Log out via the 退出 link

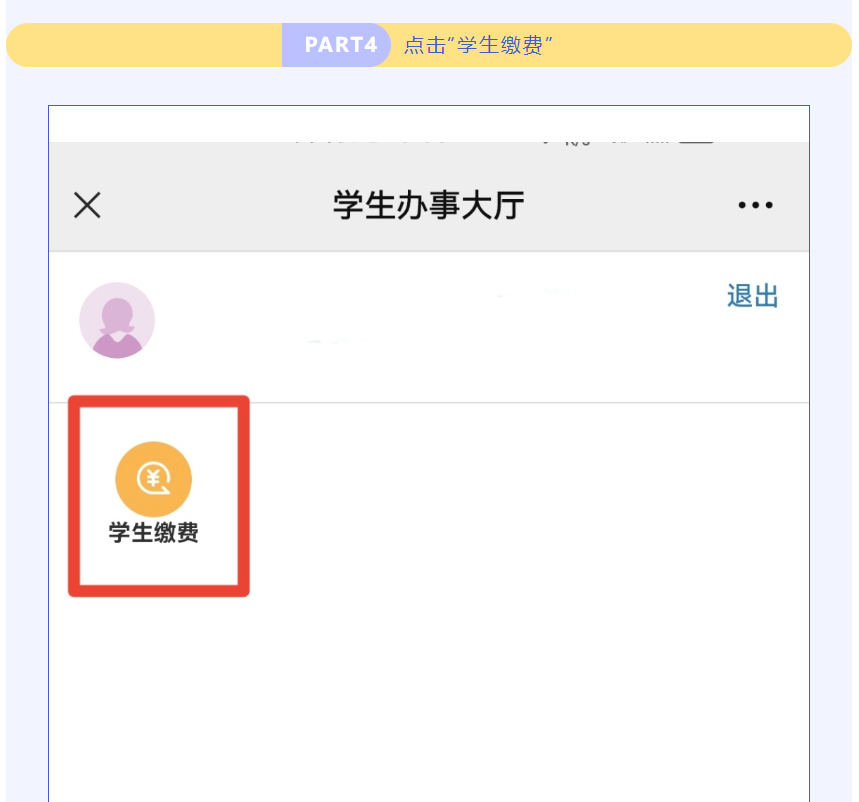point(752,296)
